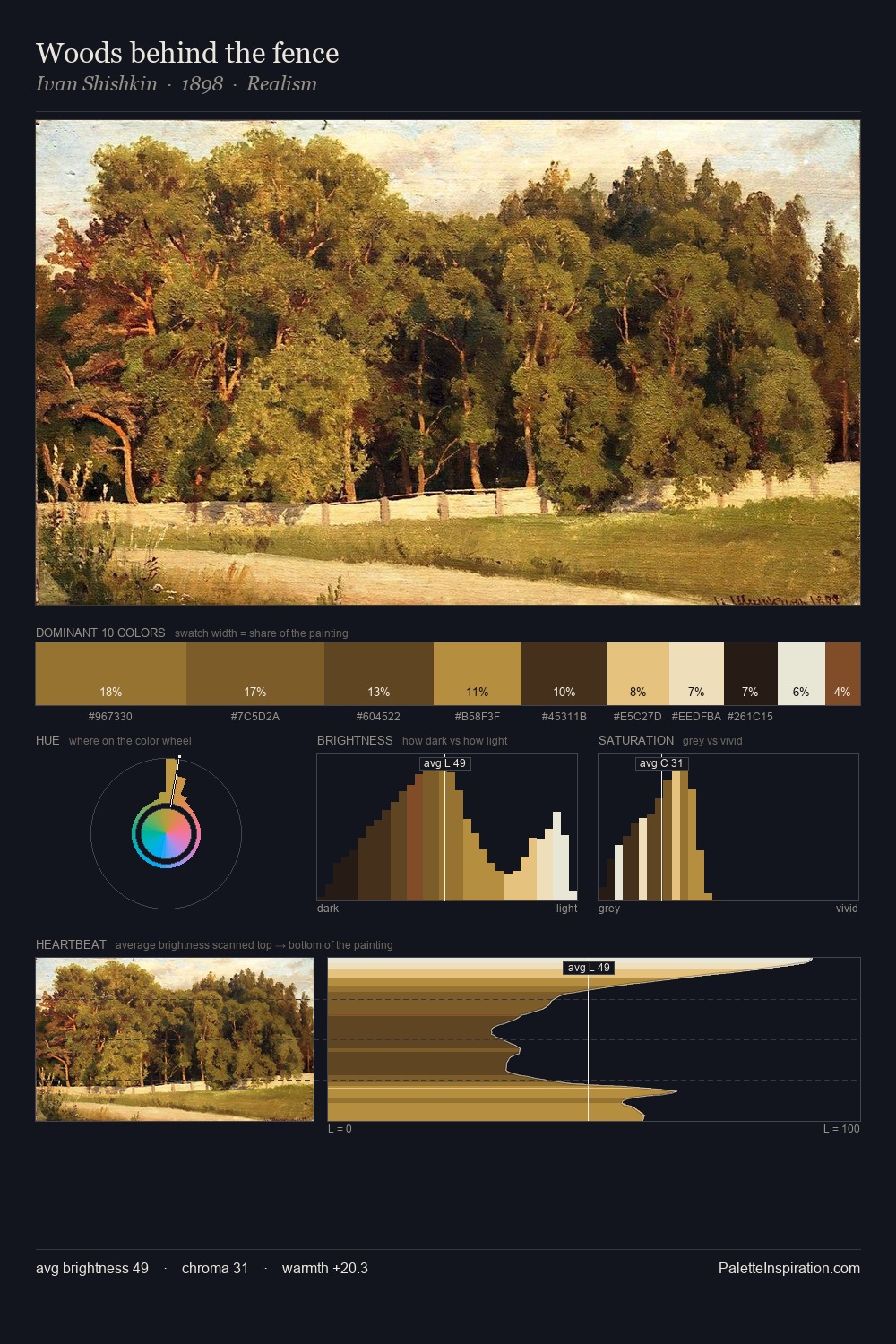Open the PaletteInspiration.com link
Image resolution: width=896 pixels, height=1344 pixels.
point(789,1268)
